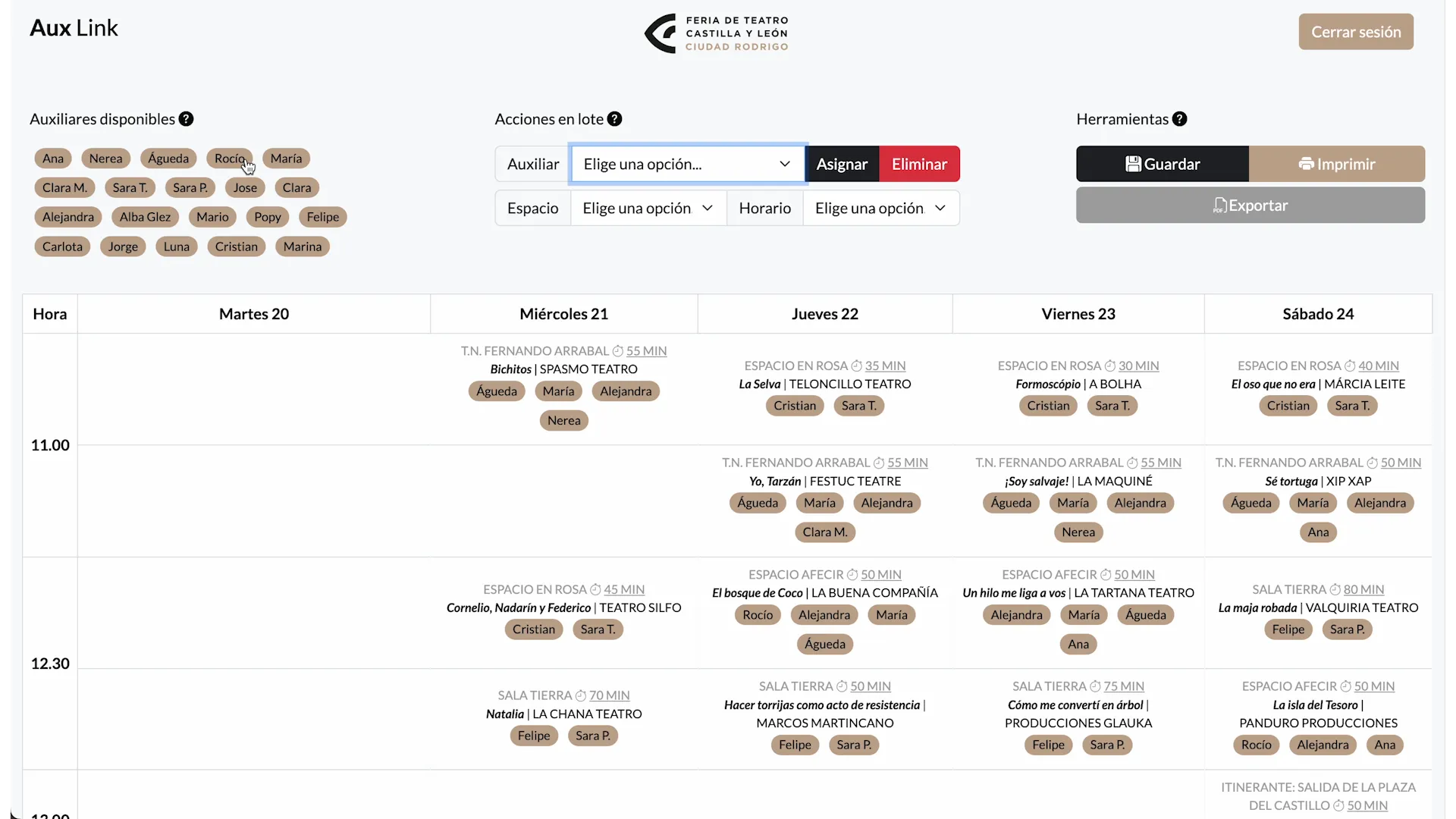This screenshot has width=1456, height=819.
Task: Click 80 MIN link for La maja robada
Action: 1363,589
